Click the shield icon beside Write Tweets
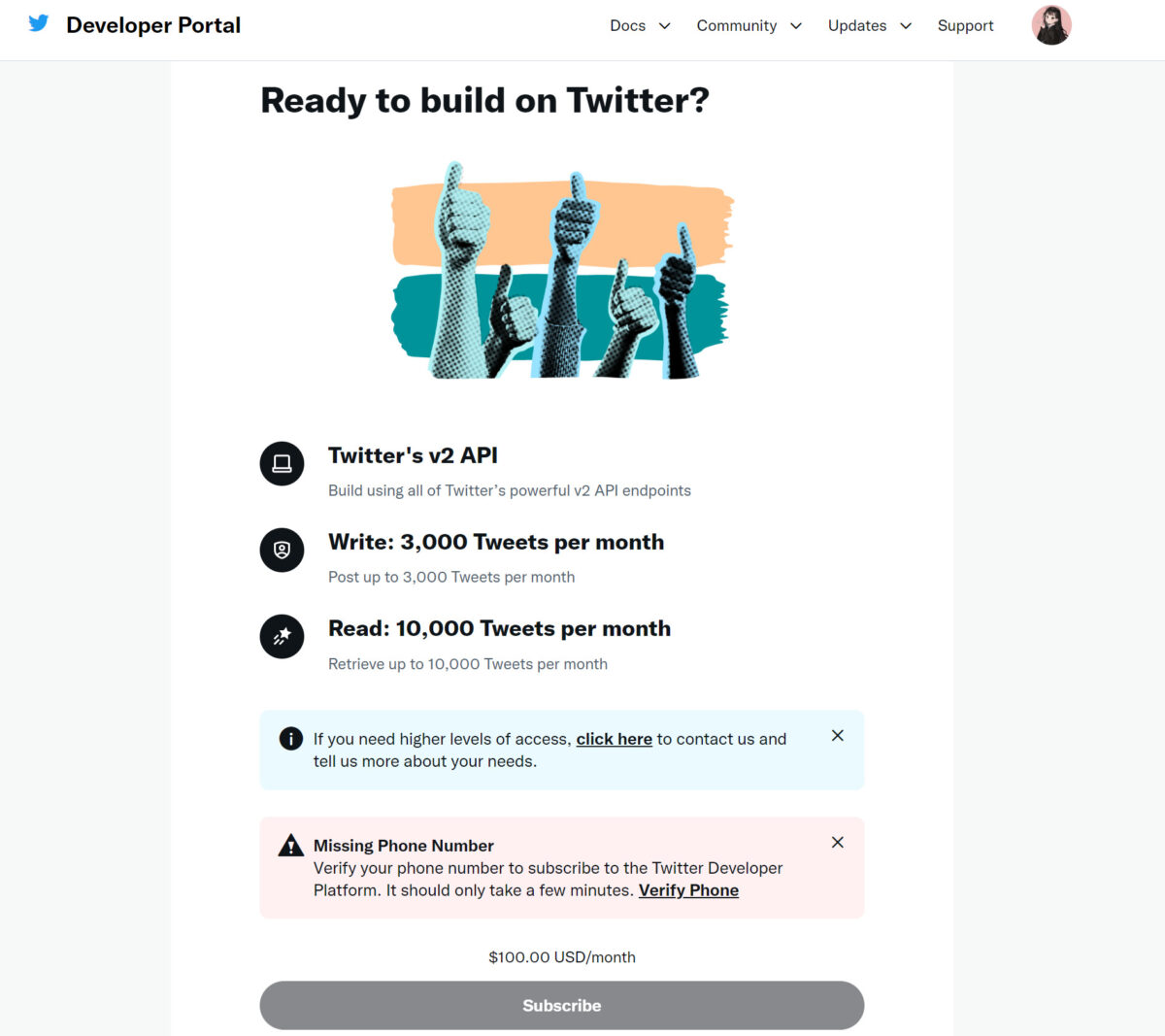 (282, 550)
